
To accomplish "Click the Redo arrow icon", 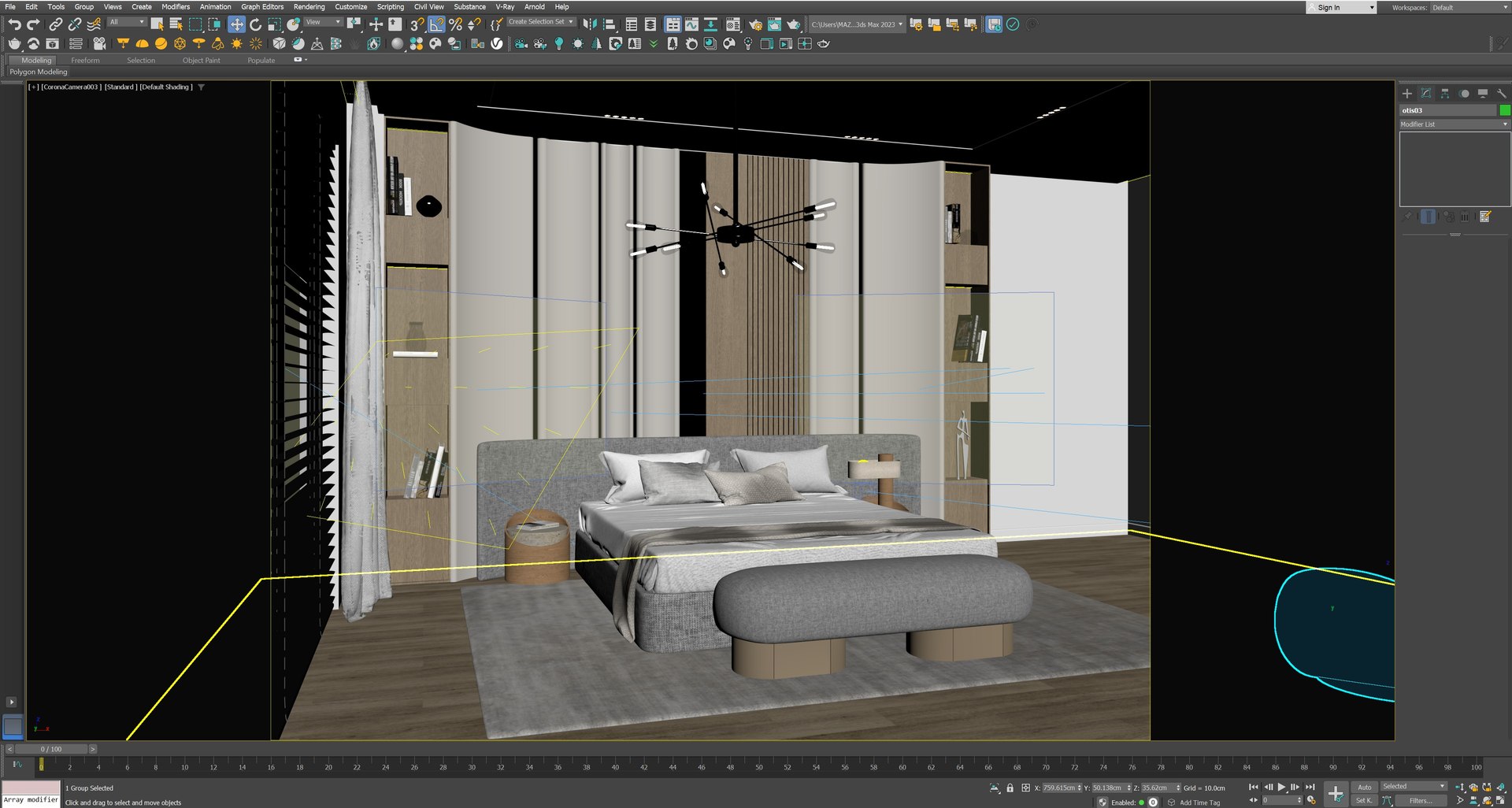I will pyautogui.click(x=33, y=24).
